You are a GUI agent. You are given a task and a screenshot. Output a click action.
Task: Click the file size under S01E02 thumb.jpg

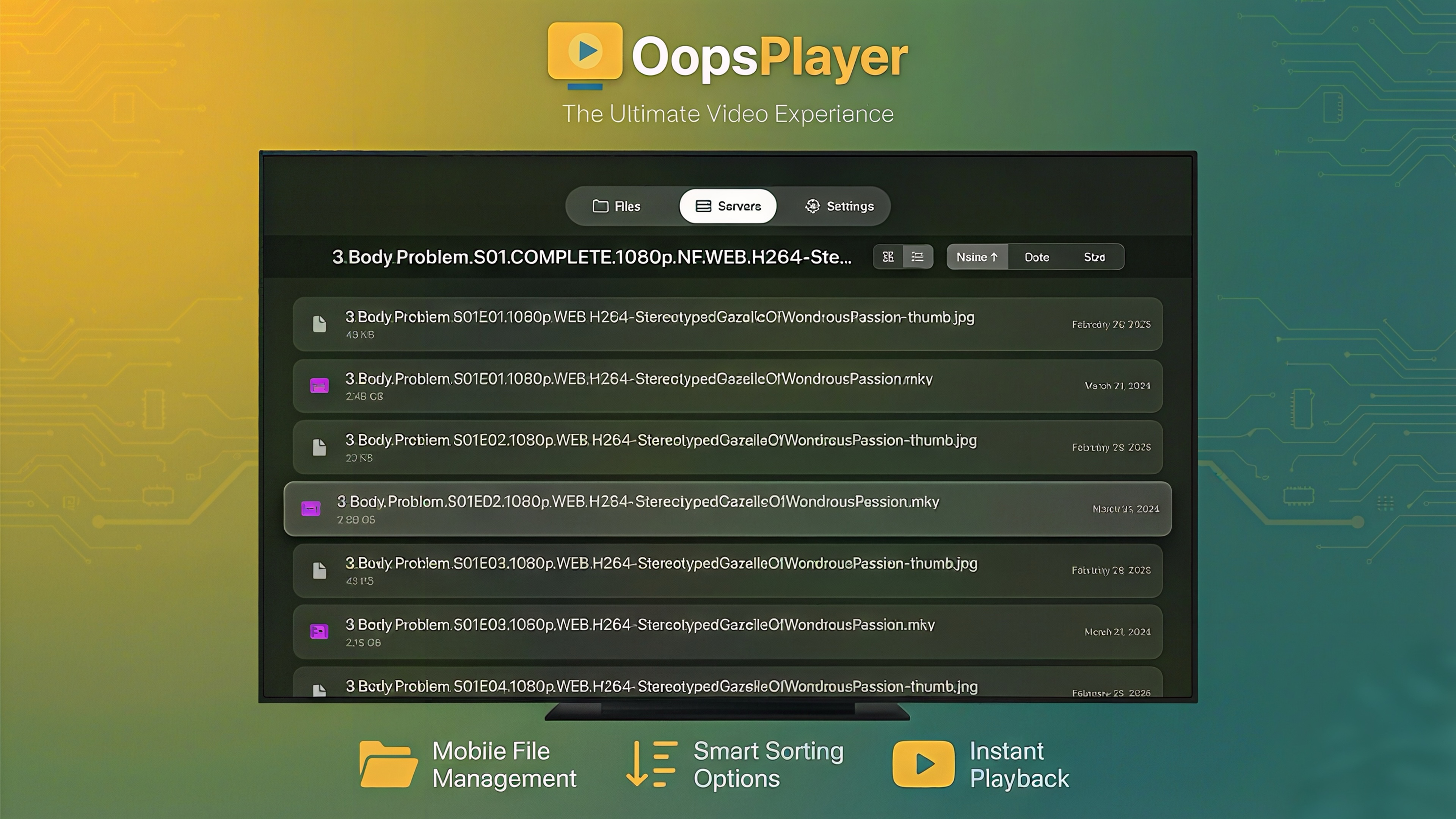(359, 458)
